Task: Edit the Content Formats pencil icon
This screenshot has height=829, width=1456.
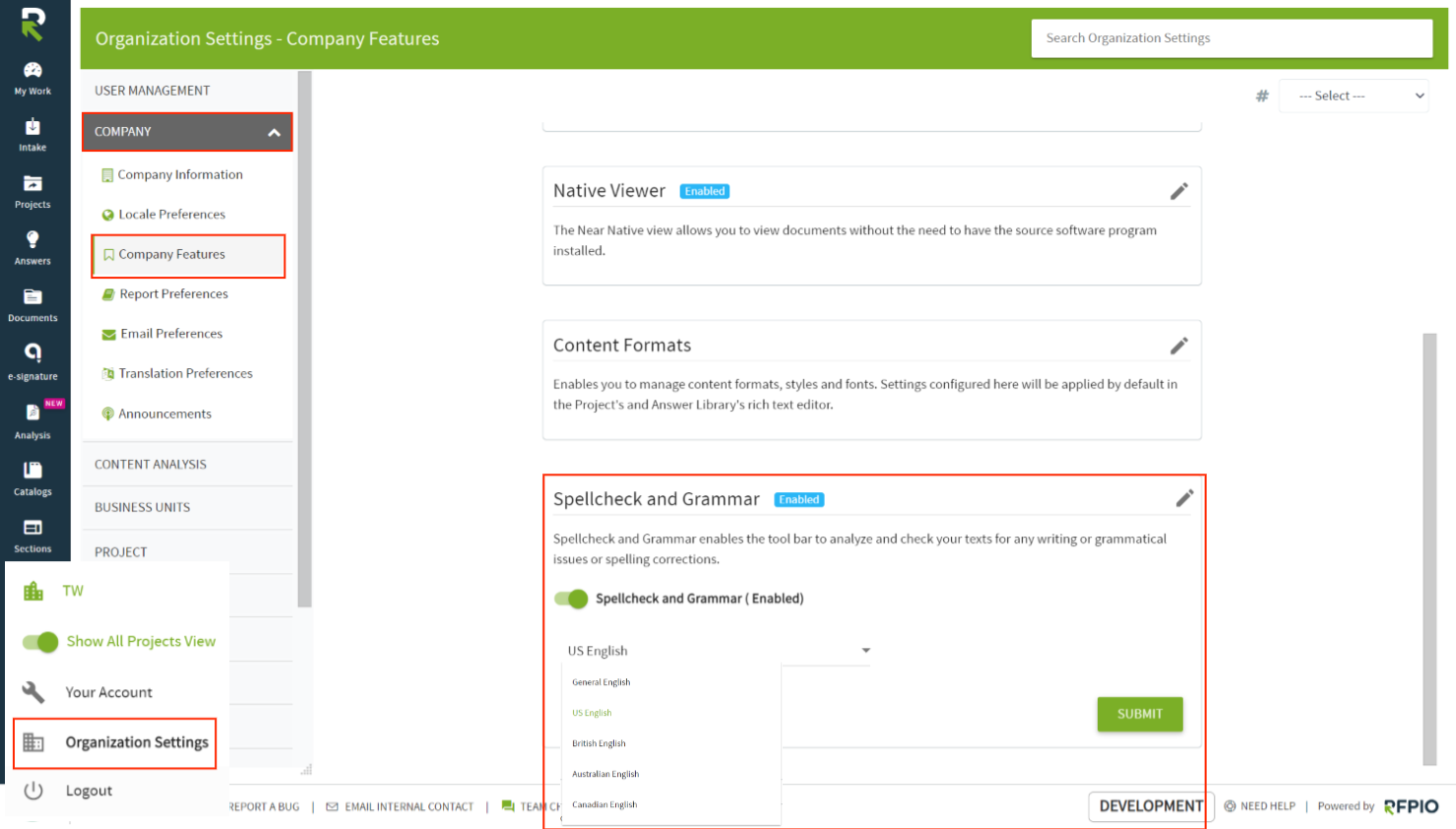Action: pyautogui.click(x=1178, y=346)
